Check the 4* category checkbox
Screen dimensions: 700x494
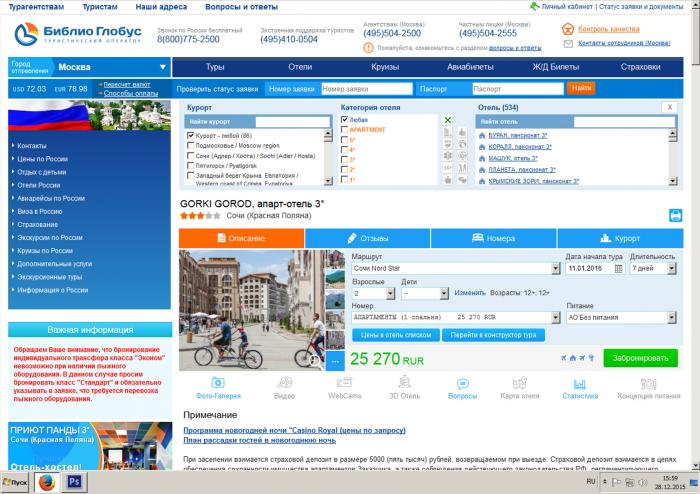click(344, 150)
